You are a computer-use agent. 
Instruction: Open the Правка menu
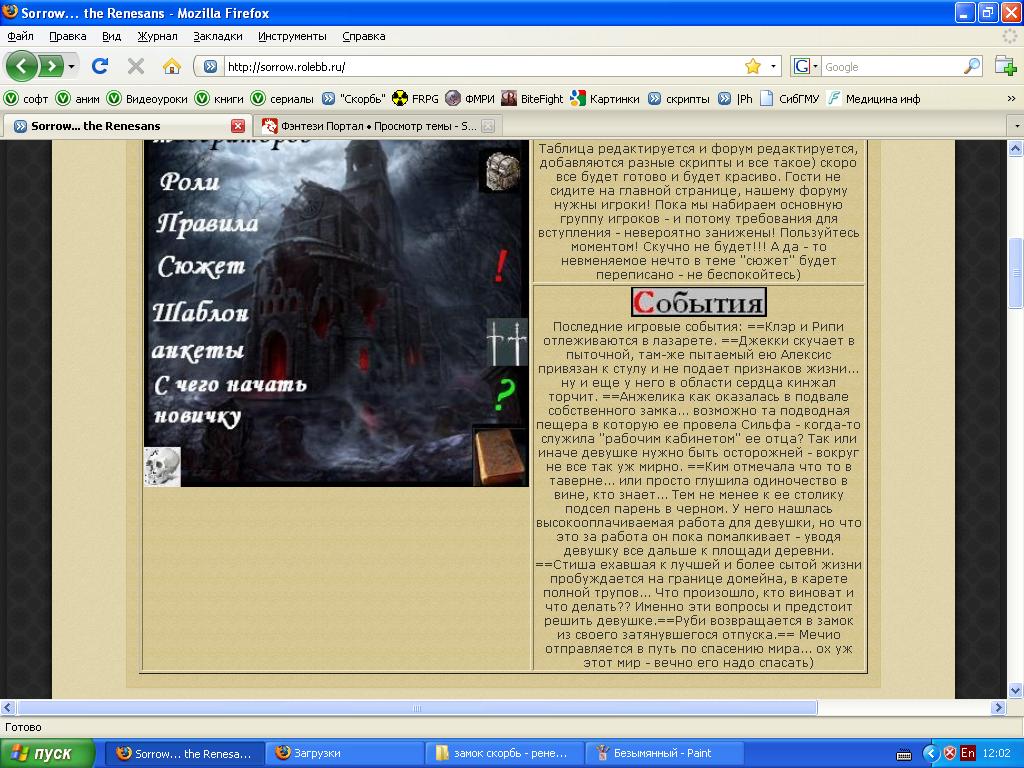coord(68,37)
